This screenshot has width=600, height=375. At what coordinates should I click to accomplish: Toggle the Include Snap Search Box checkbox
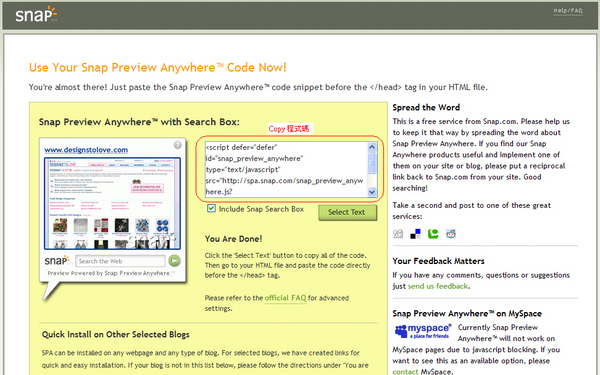211,208
